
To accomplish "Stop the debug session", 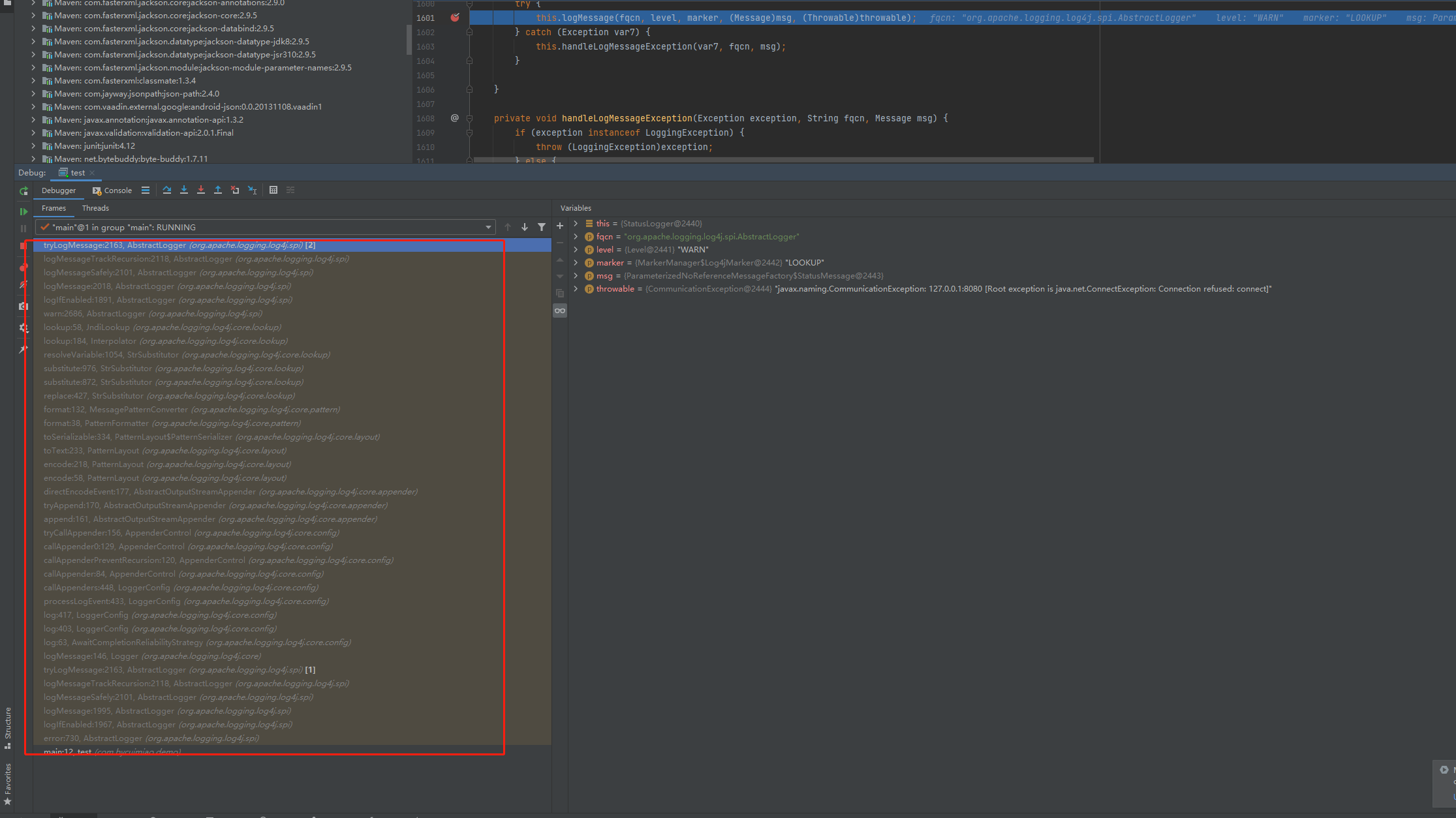I will [23, 246].
